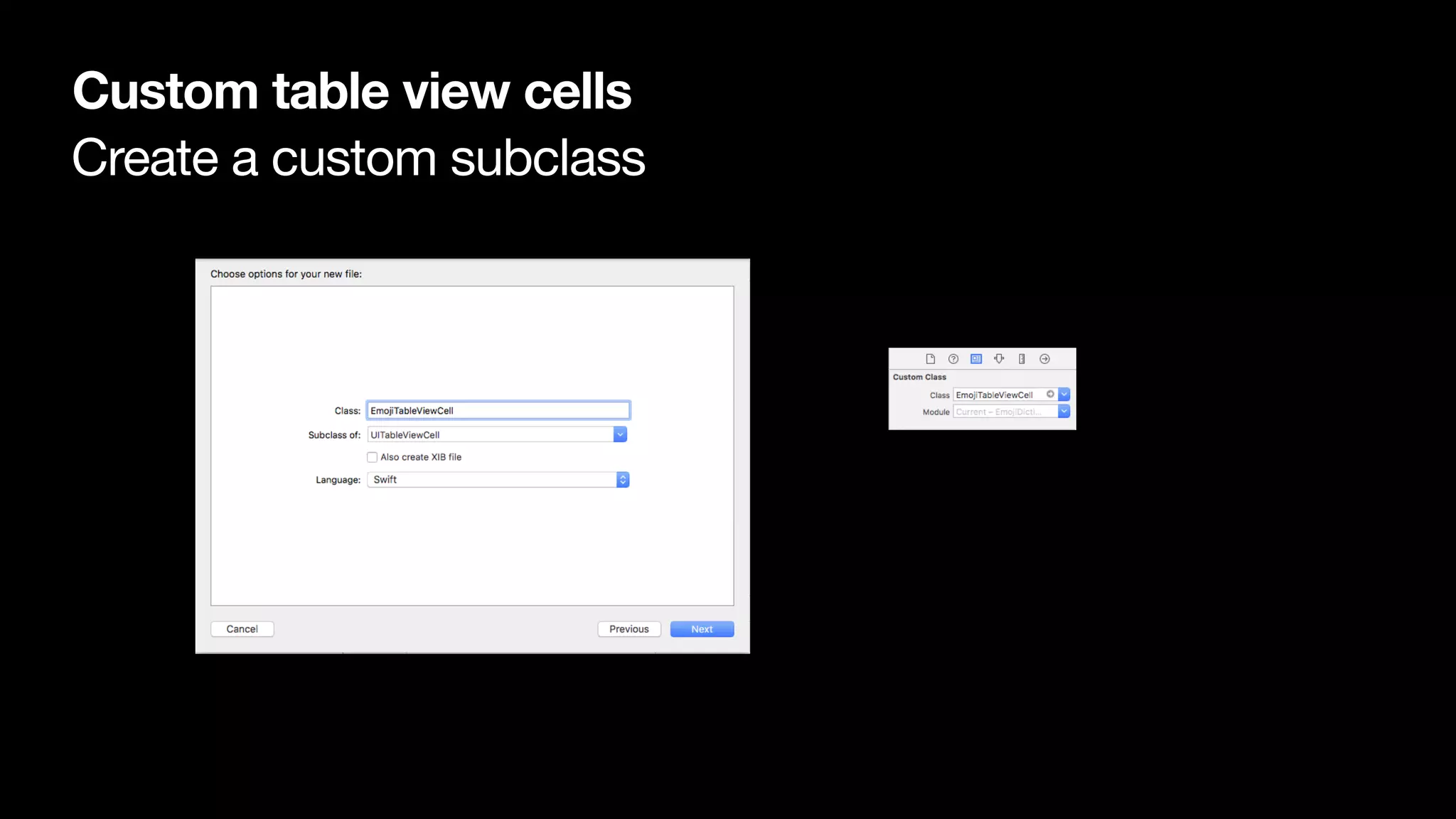Click jump-to-class arrow in Custom Class field
The image size is (1456, 819).
click(x=1050, y=394)
